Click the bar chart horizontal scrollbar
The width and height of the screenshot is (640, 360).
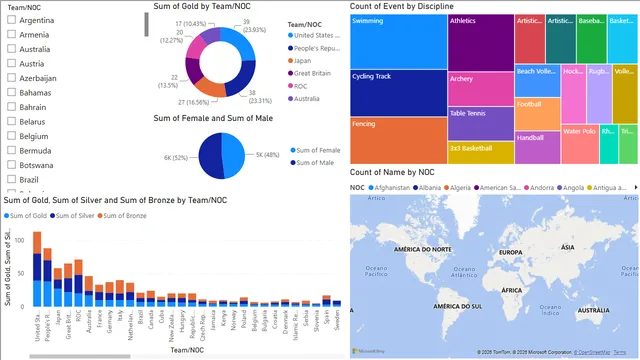80,356
